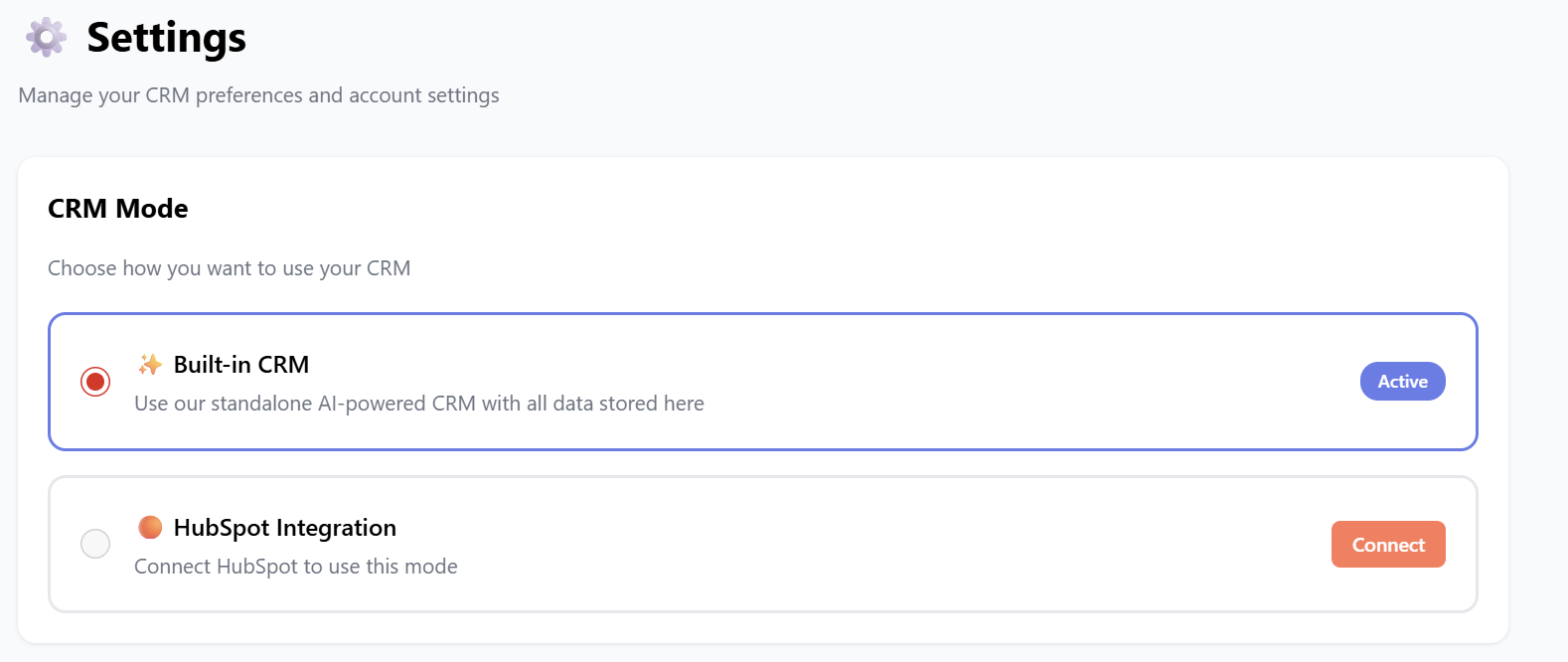Click the sparkle icon beside Built-in CRM

[x=150, y=365]
